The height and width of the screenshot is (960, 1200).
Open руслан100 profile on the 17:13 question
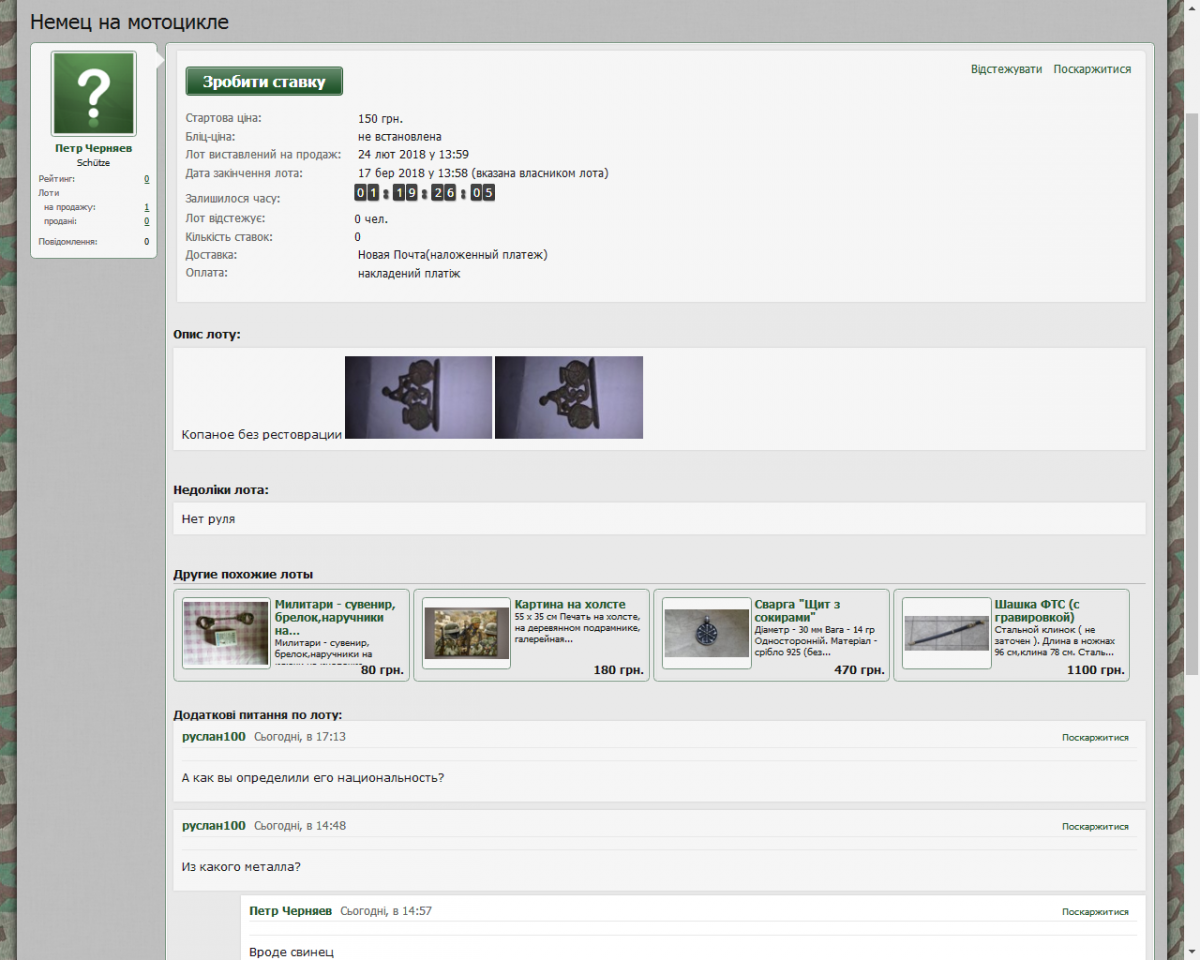(x=214, y=736)
